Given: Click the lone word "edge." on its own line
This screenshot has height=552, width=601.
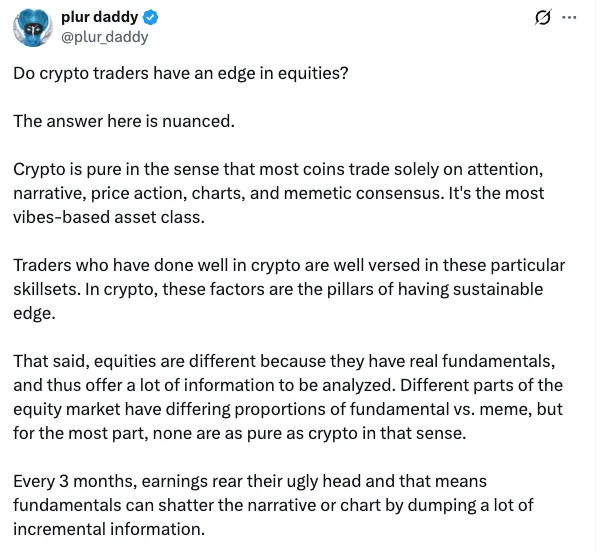Looking at the screenshot, I should [x=32, y=313].
